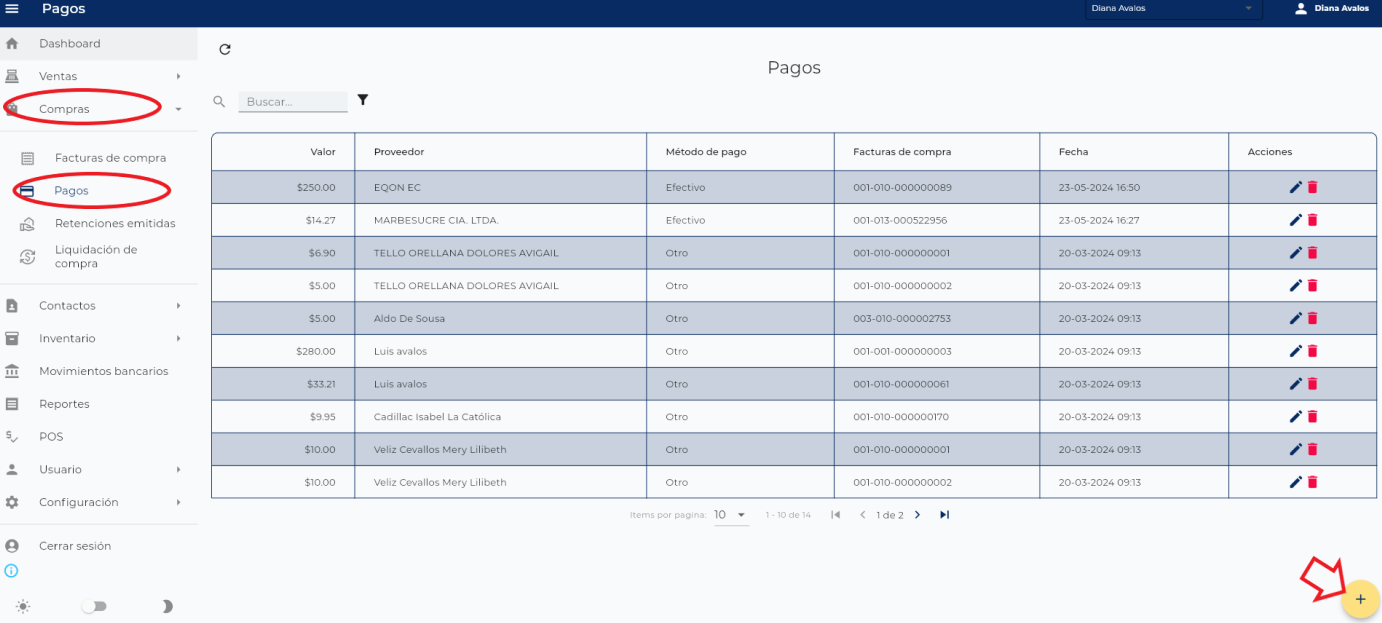This screenshot has width=1382, height=623.
Task: Collapse the Compras menu
Action: pos(99,109)
